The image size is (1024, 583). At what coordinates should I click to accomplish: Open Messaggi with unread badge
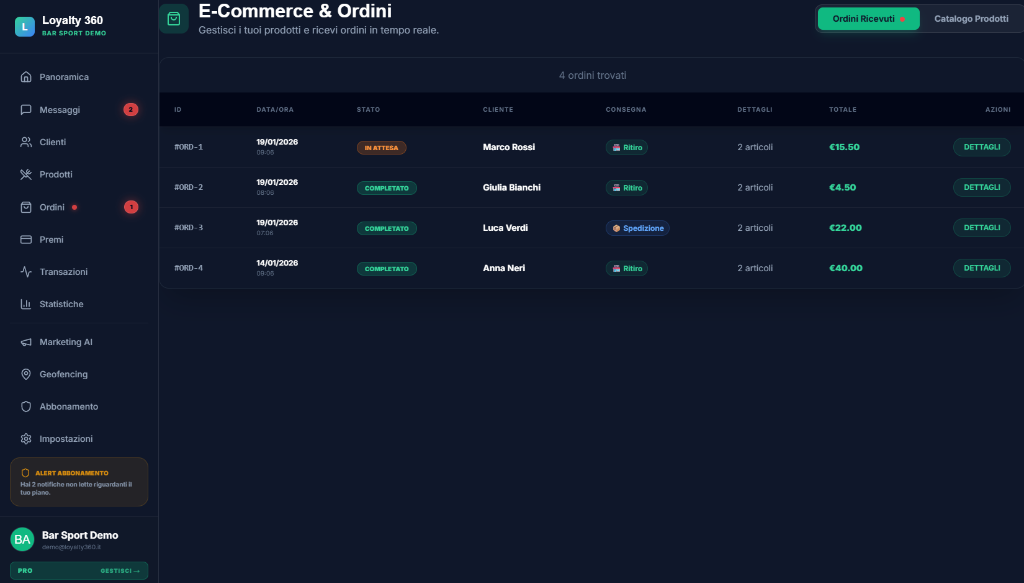click(24, 109)
